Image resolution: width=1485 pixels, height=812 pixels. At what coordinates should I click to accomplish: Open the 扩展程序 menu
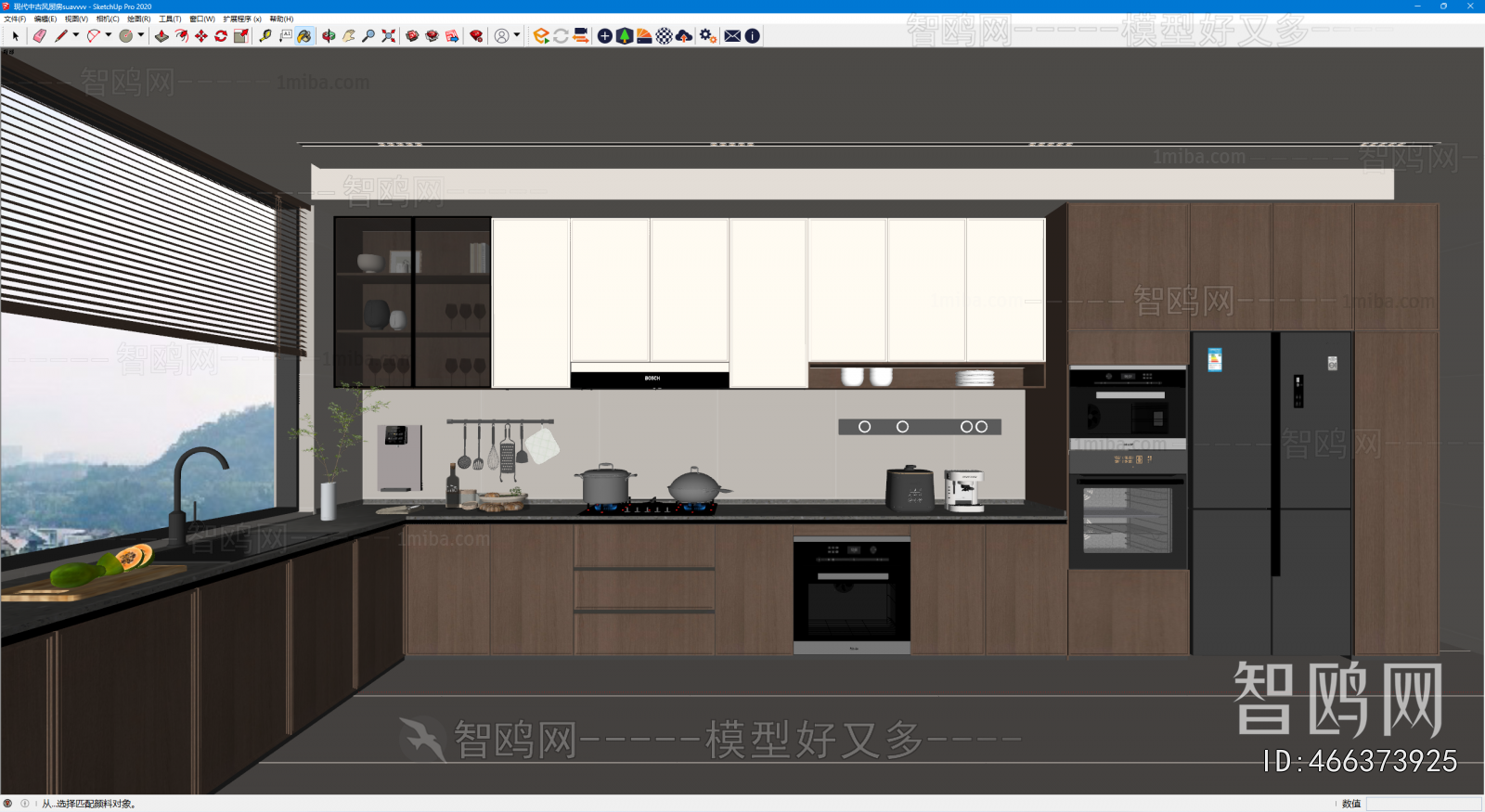point(242,19)
